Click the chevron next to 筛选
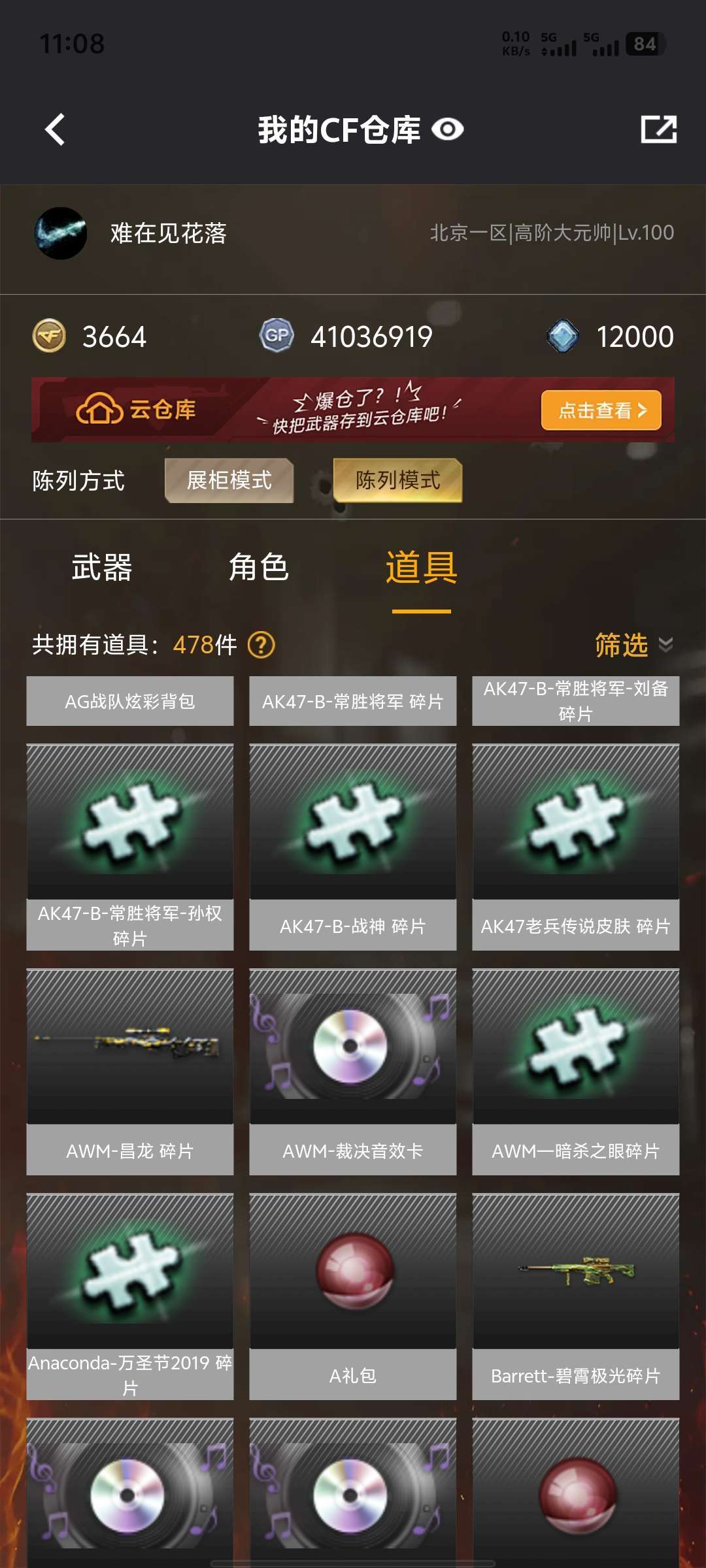 (x=665, y=645)
